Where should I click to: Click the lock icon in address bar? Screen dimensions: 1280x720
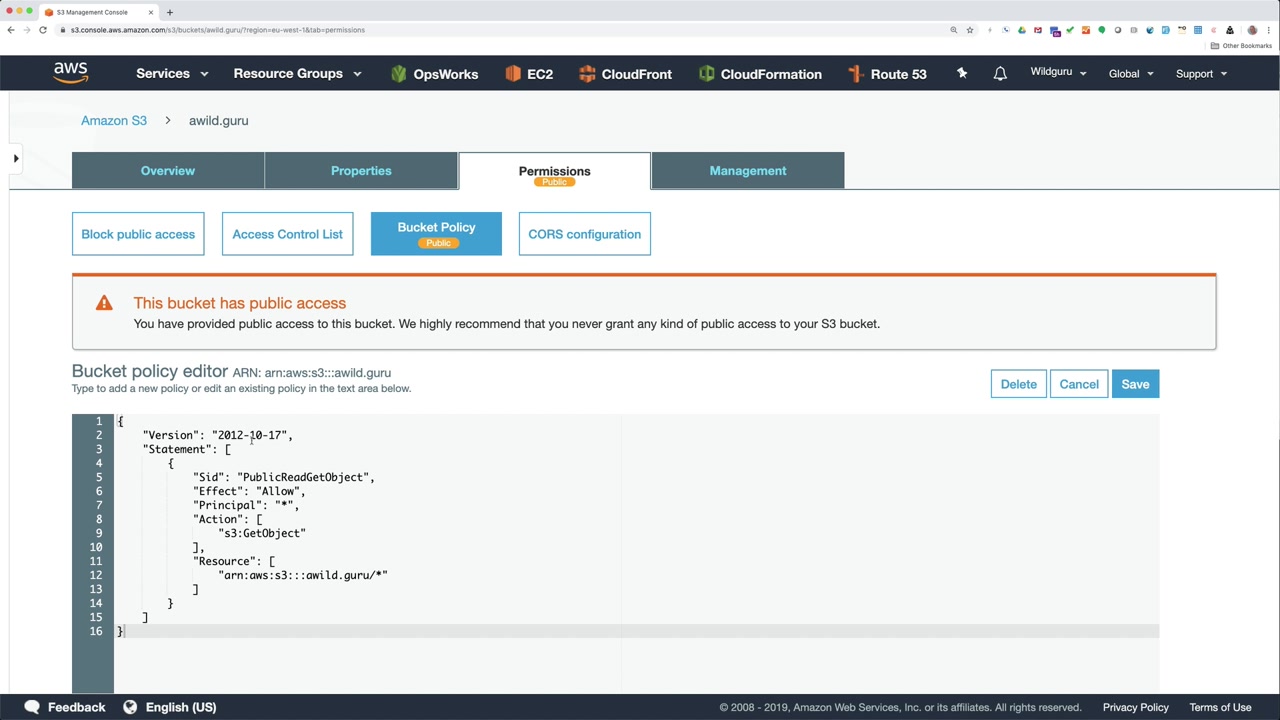[63, 30]
